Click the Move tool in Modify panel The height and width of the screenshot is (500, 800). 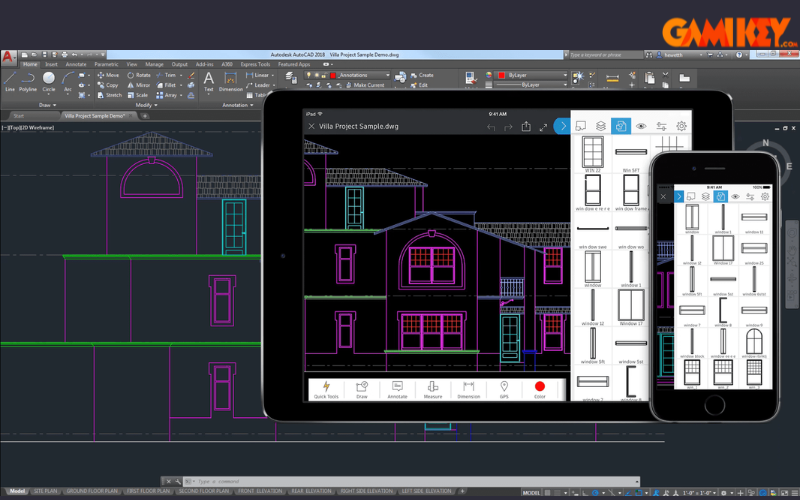click(x=108, y=75)
